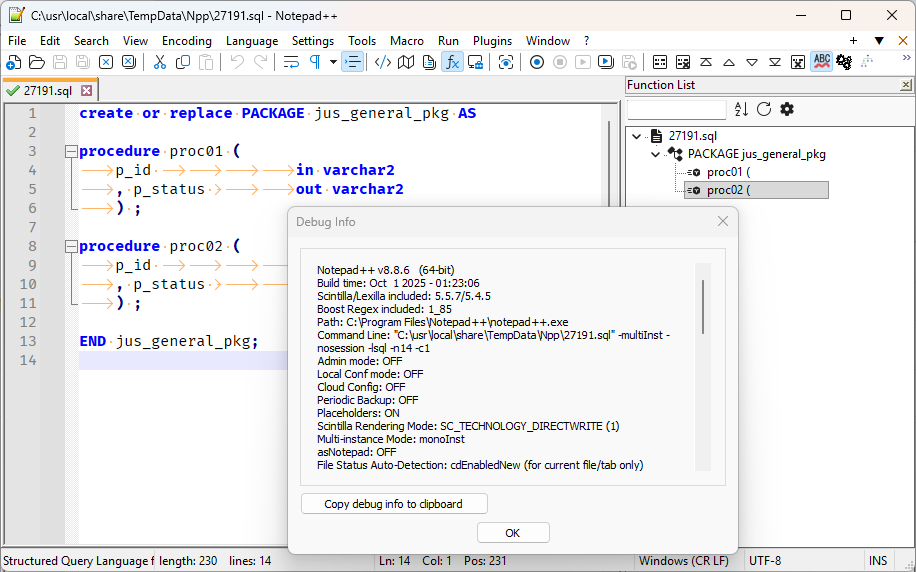Start macro recording with the record icon
Image resolution: width=916 pixels, height=572 pixels.
[537, 62]
